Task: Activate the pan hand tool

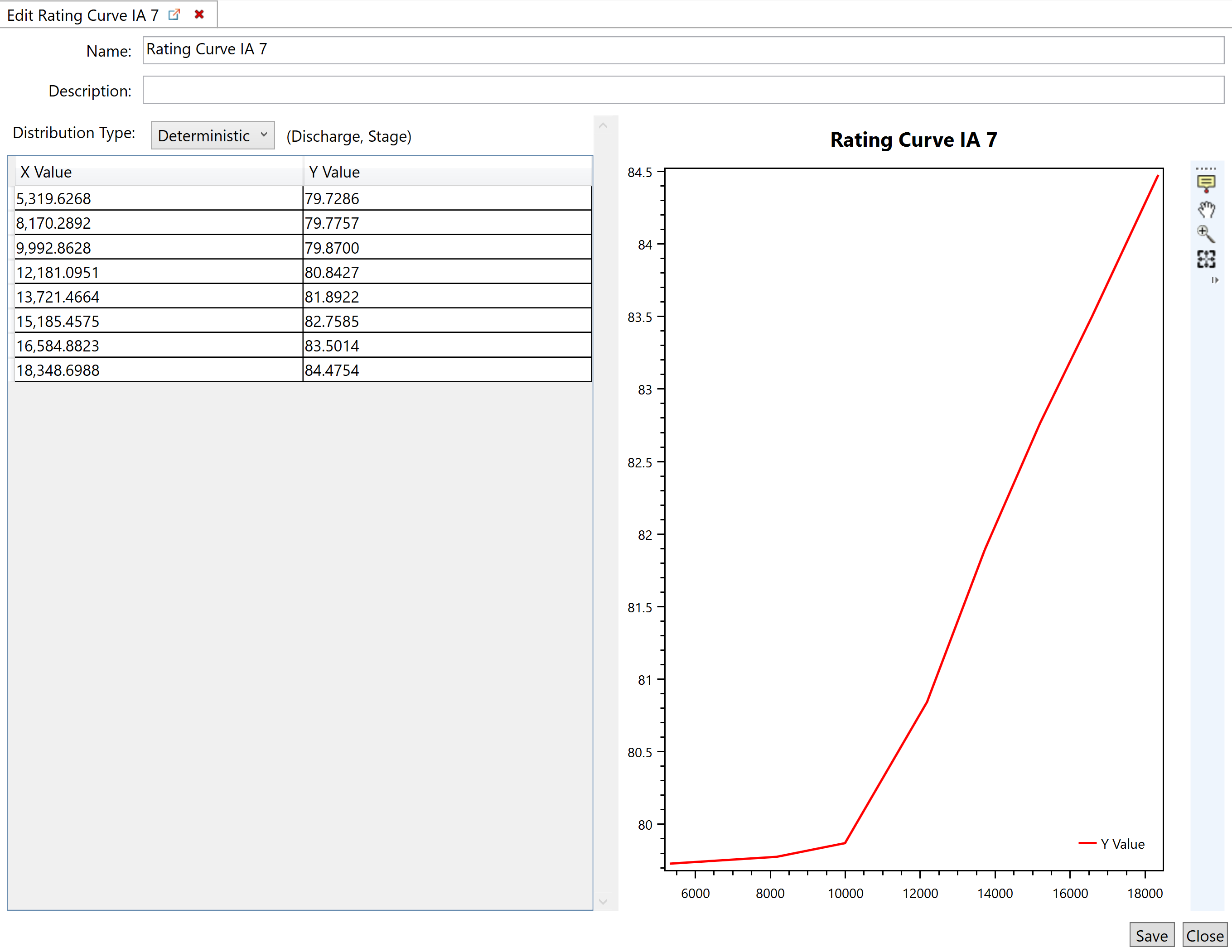Action: [x=1206, y=209]
